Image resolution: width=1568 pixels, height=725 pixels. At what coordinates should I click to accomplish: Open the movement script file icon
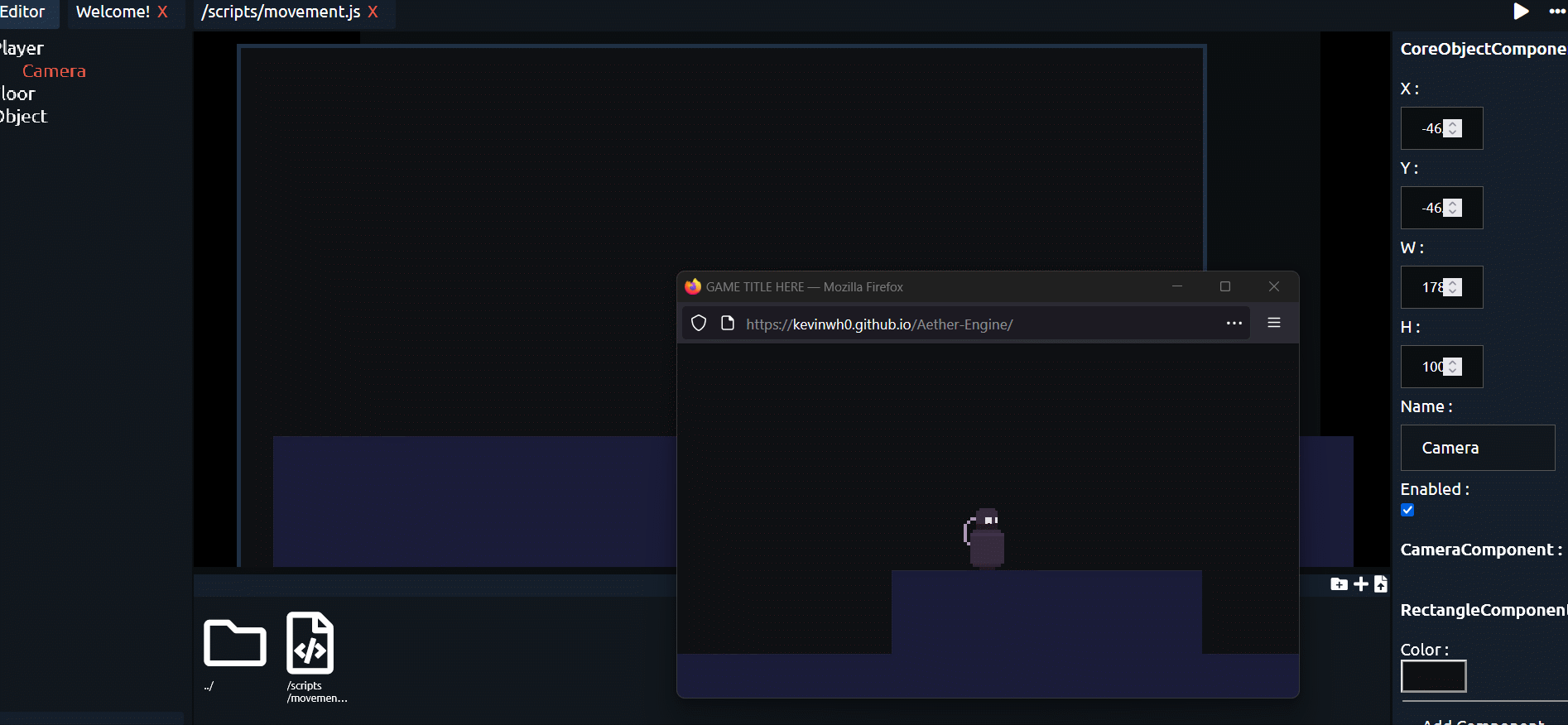tap(310, 643)
